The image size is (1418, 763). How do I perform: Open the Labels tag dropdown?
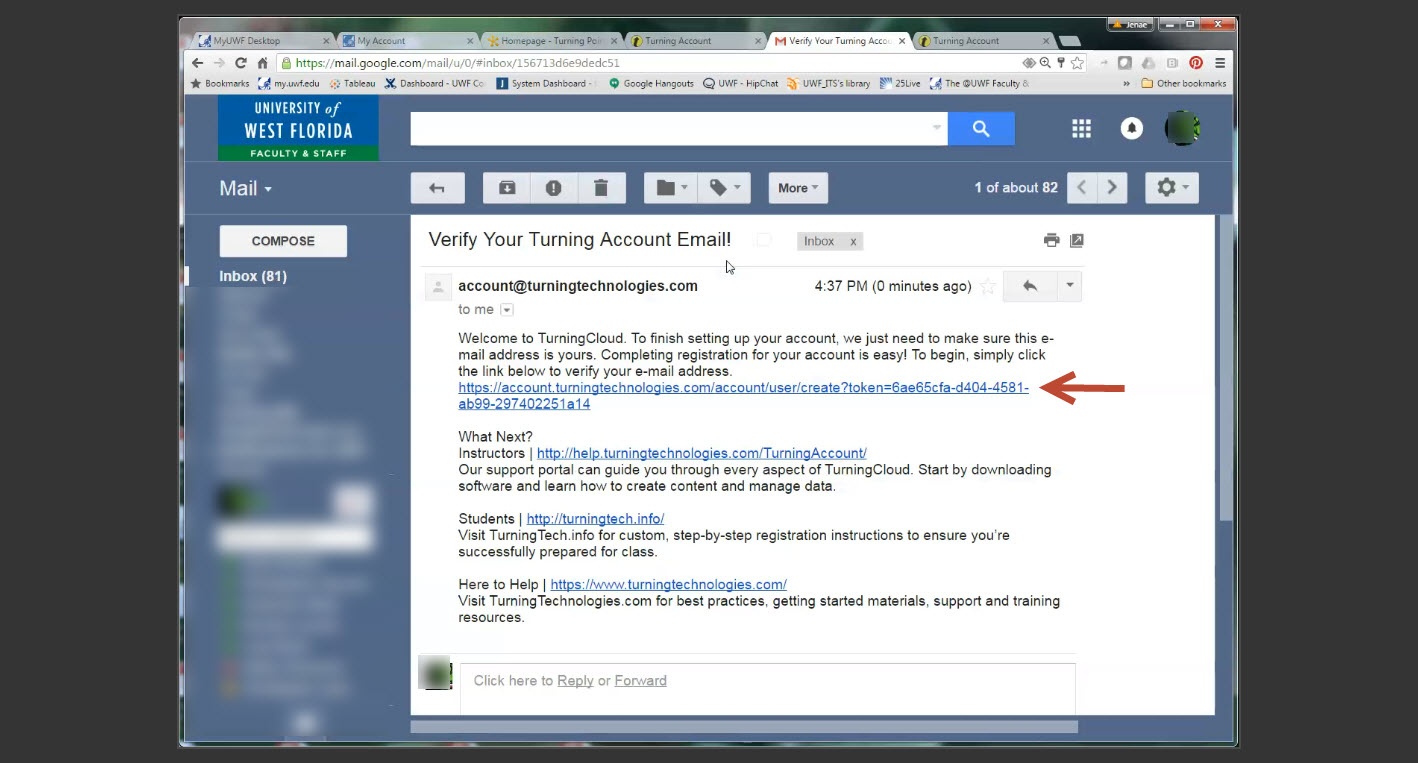point(724,188)
